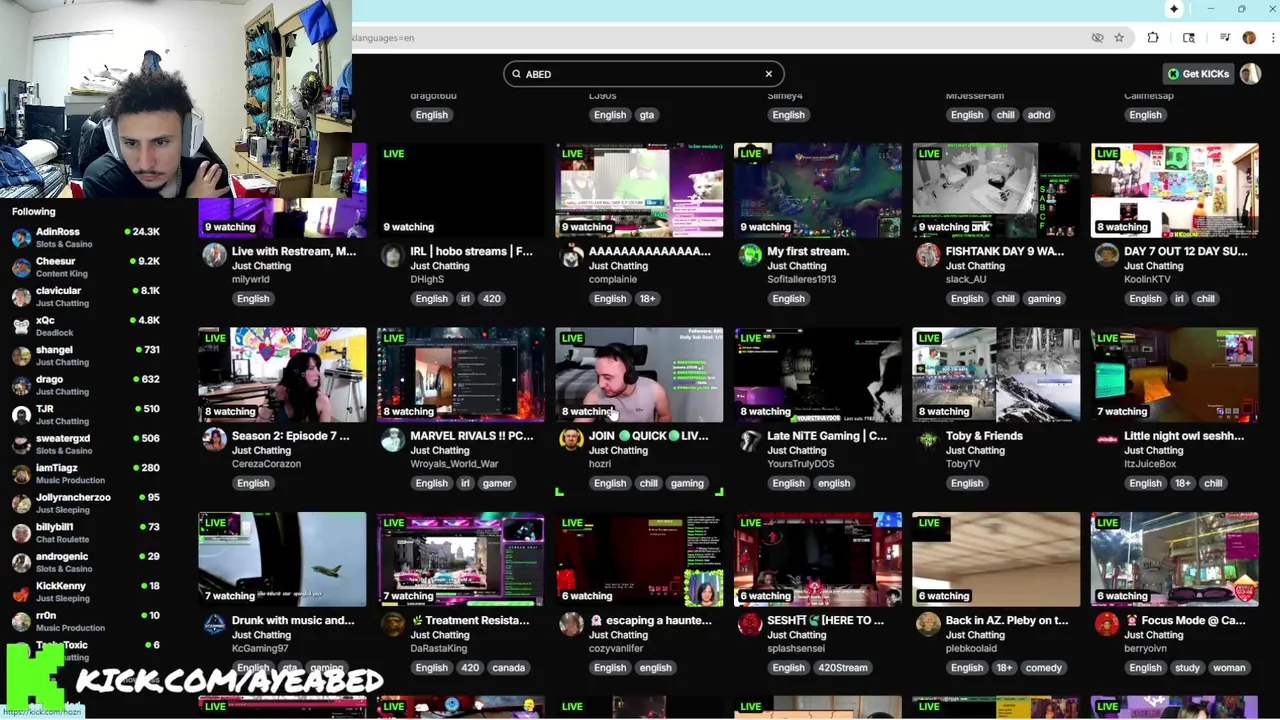Click the 'Treatment Resista...' stream title

coord(470,621)
